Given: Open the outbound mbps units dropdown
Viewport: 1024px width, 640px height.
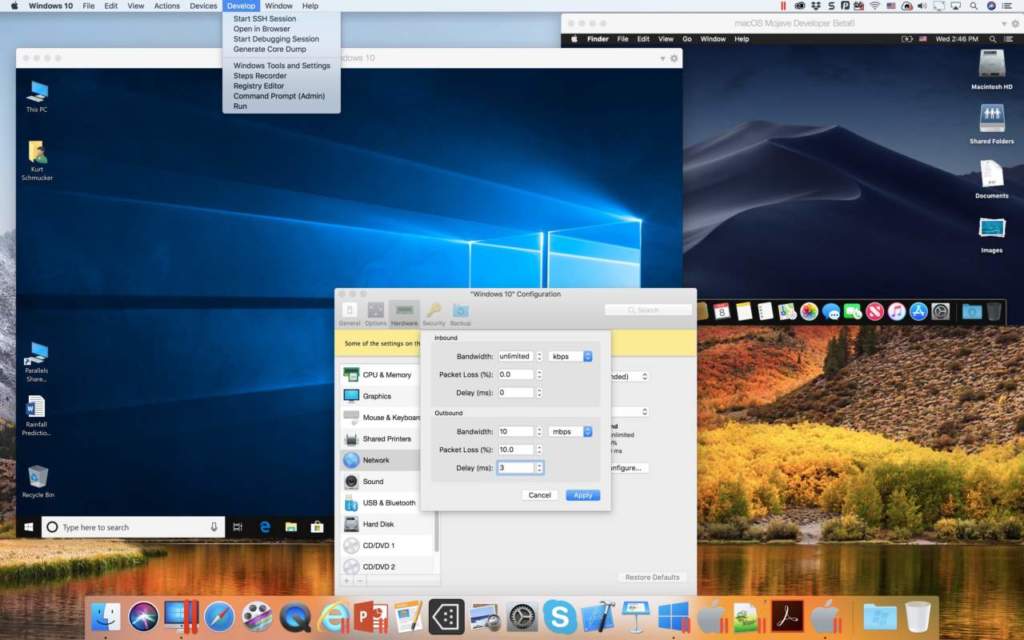Looking at the screenshot, I should point(569,431).
